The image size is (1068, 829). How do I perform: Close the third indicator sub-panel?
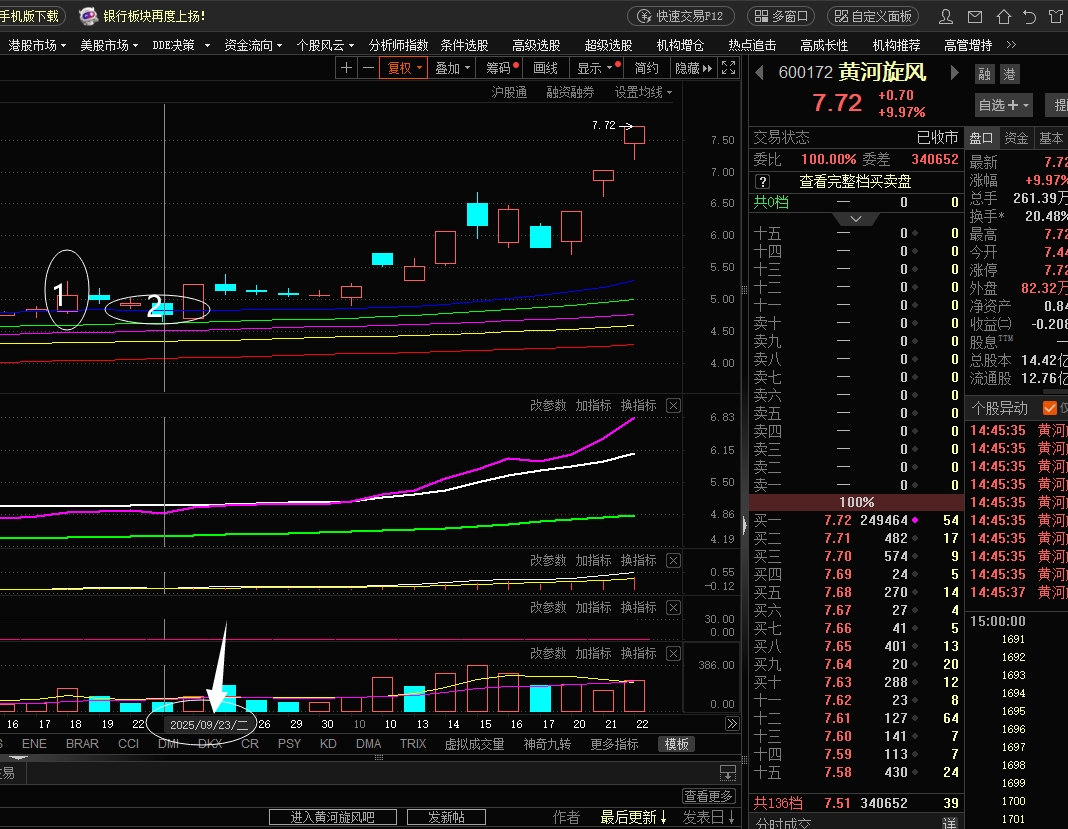673,608
